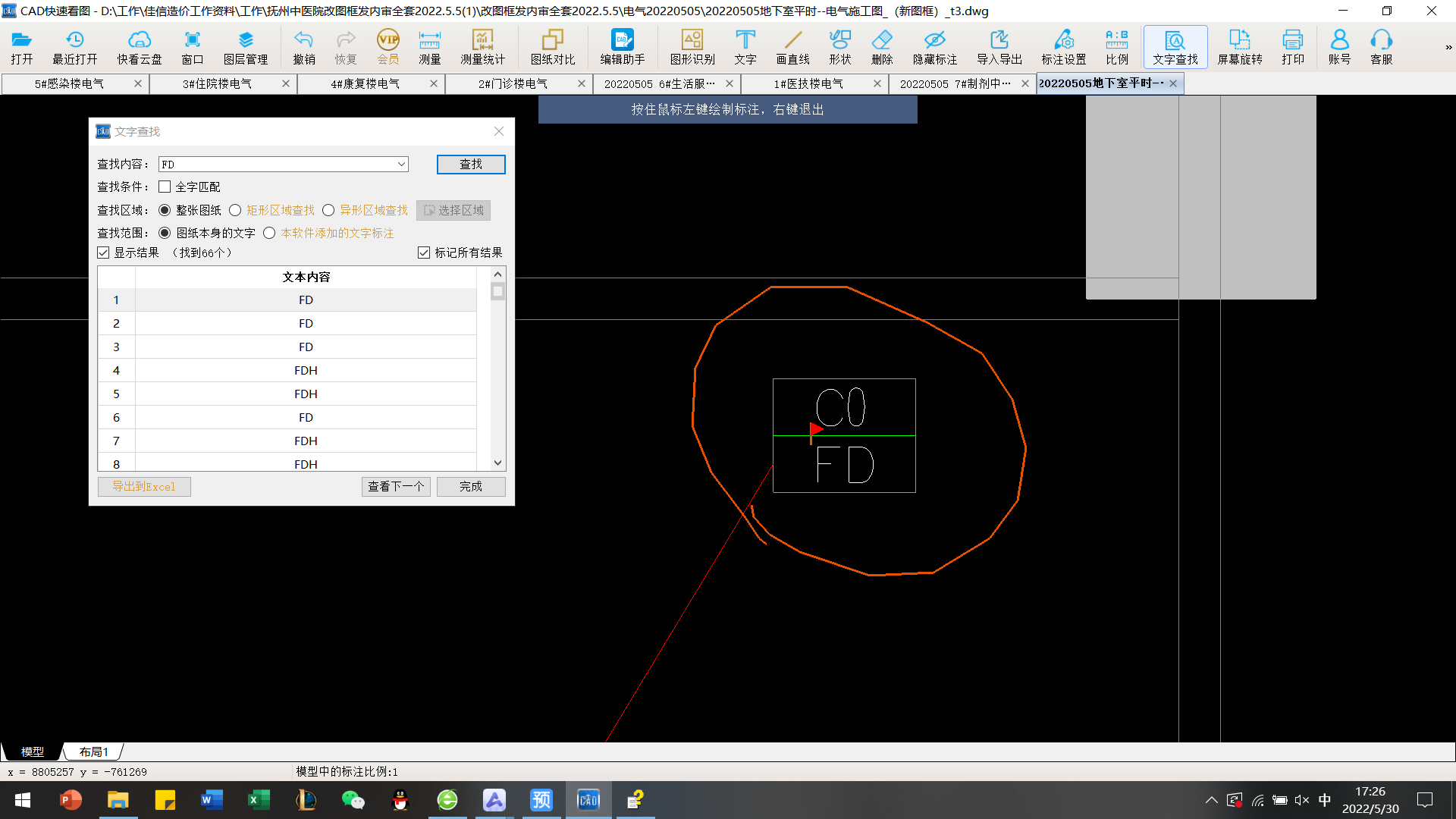Open 图层管理 layer manager
The width and height of the screenshot is (1456, 819).
pyautogui.click(x=246, y=47)
